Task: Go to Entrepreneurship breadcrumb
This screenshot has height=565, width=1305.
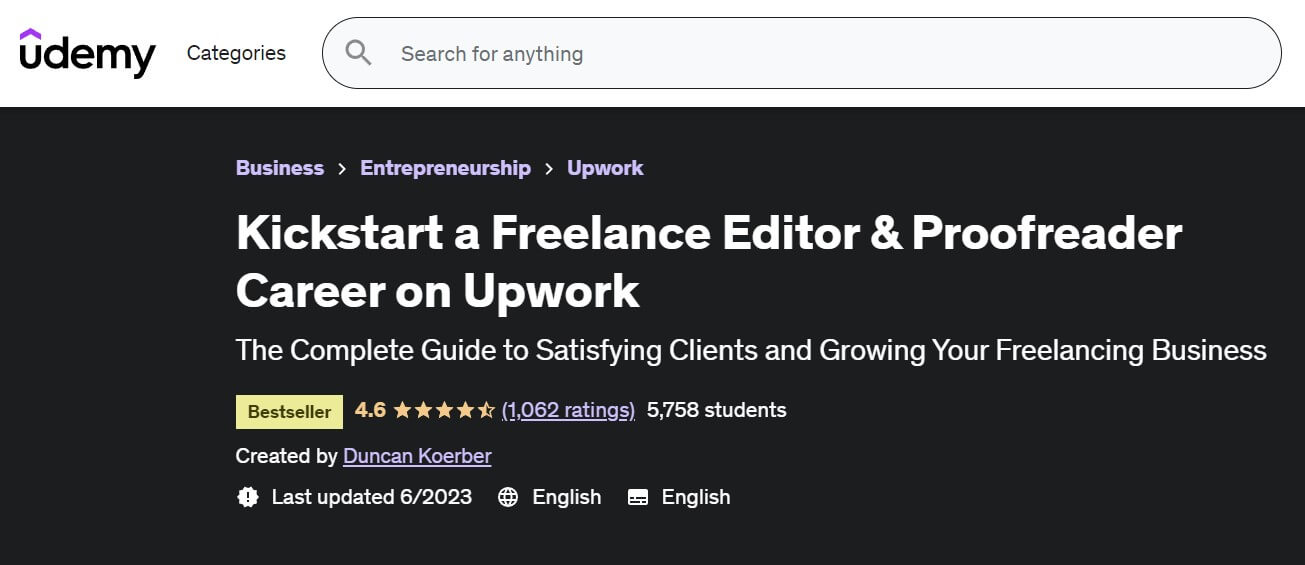Action: pyautogui.click(x=445, y=168)
